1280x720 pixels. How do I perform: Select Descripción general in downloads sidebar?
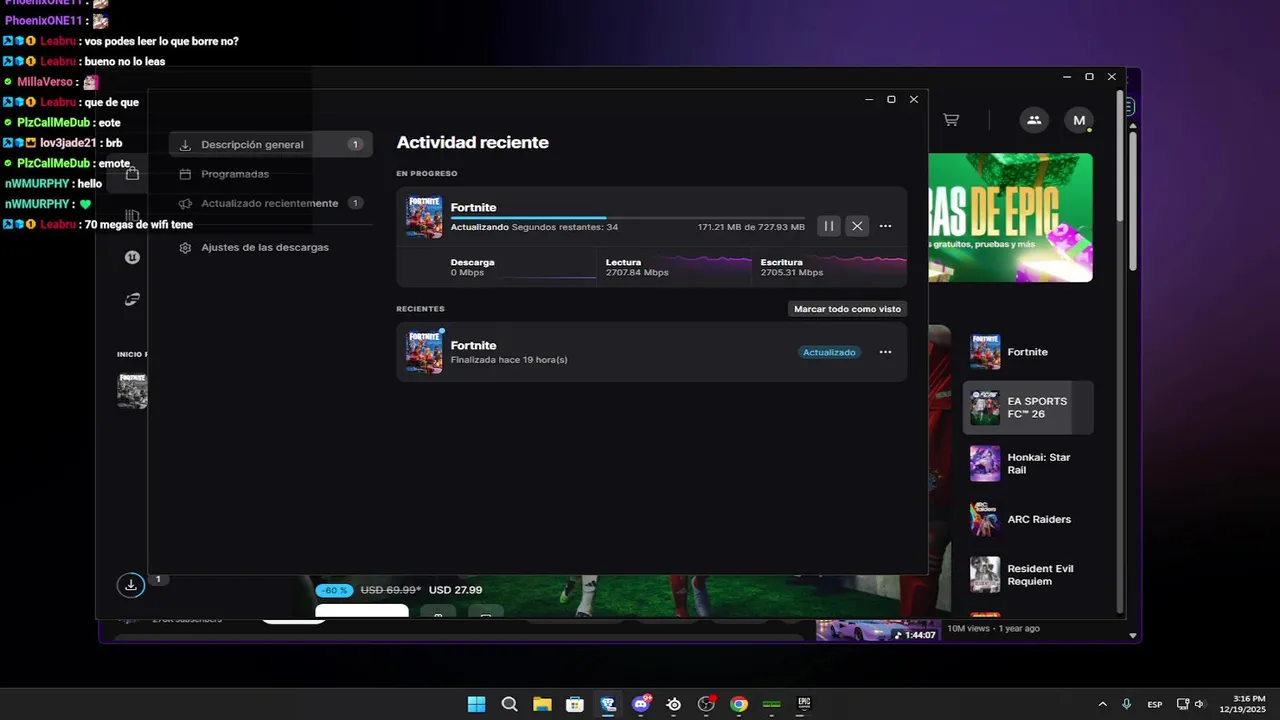tap(271, 144)
